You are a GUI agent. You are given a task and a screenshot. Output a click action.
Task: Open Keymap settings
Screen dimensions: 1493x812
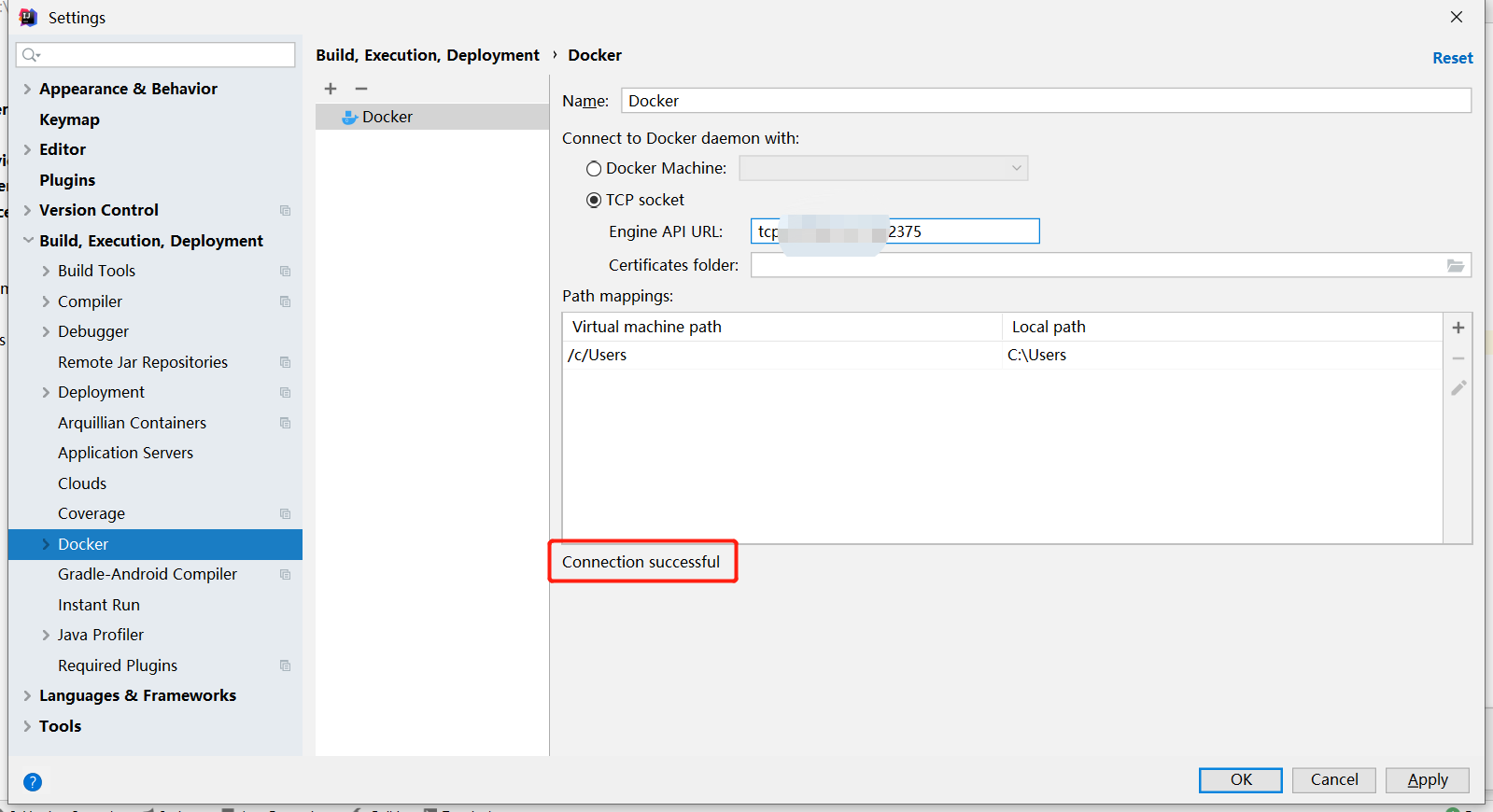pos(69,119)
